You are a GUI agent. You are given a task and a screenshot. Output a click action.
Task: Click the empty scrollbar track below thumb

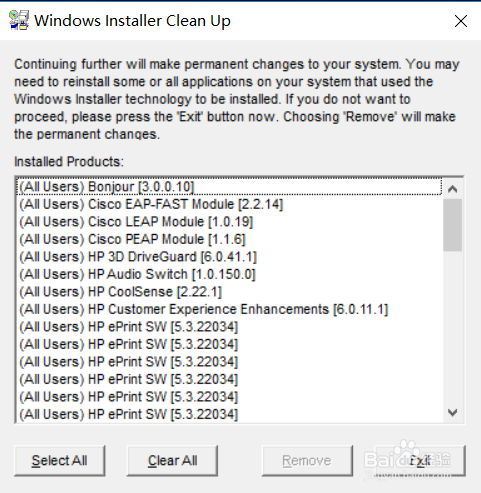[x=452, y=327]
